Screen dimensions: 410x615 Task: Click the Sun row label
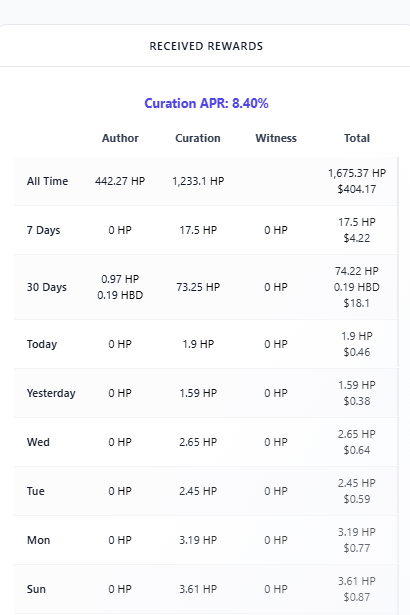click(36, 589)
